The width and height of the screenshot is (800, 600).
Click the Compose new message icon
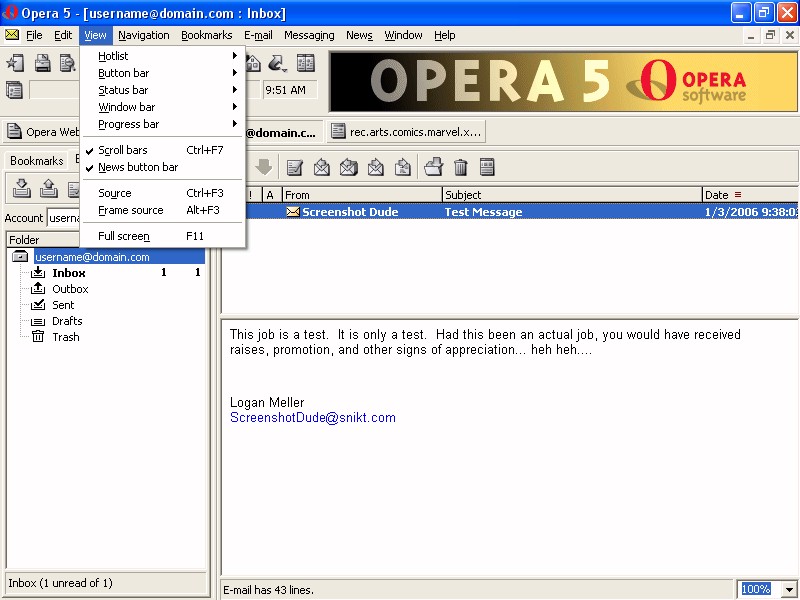(x=294, y=167)
